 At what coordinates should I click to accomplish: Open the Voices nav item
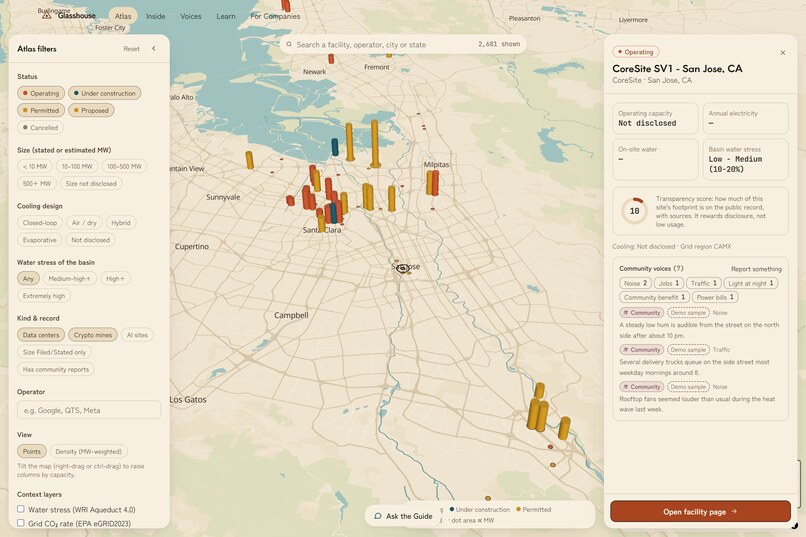(191, 16)
